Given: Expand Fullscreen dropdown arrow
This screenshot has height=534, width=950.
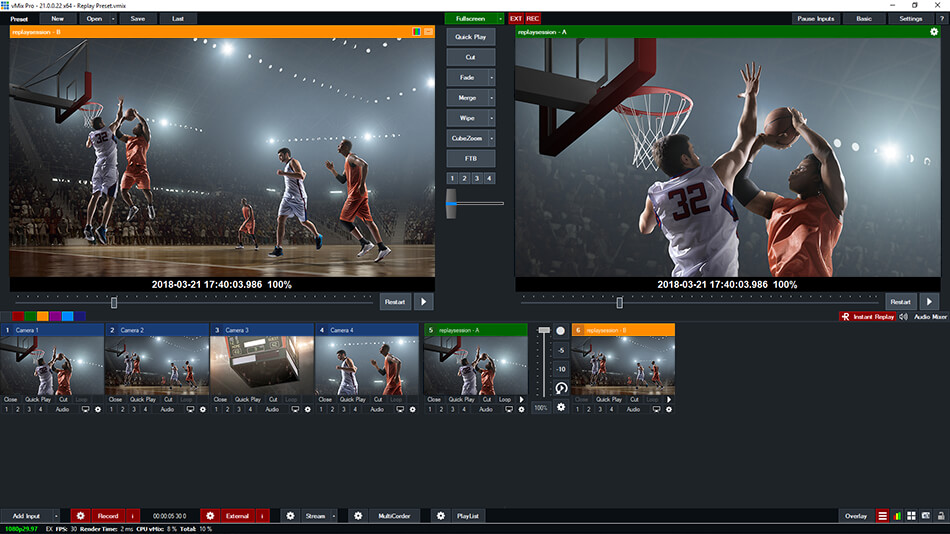Looking at the screenshot, I should tap(500, 19).
